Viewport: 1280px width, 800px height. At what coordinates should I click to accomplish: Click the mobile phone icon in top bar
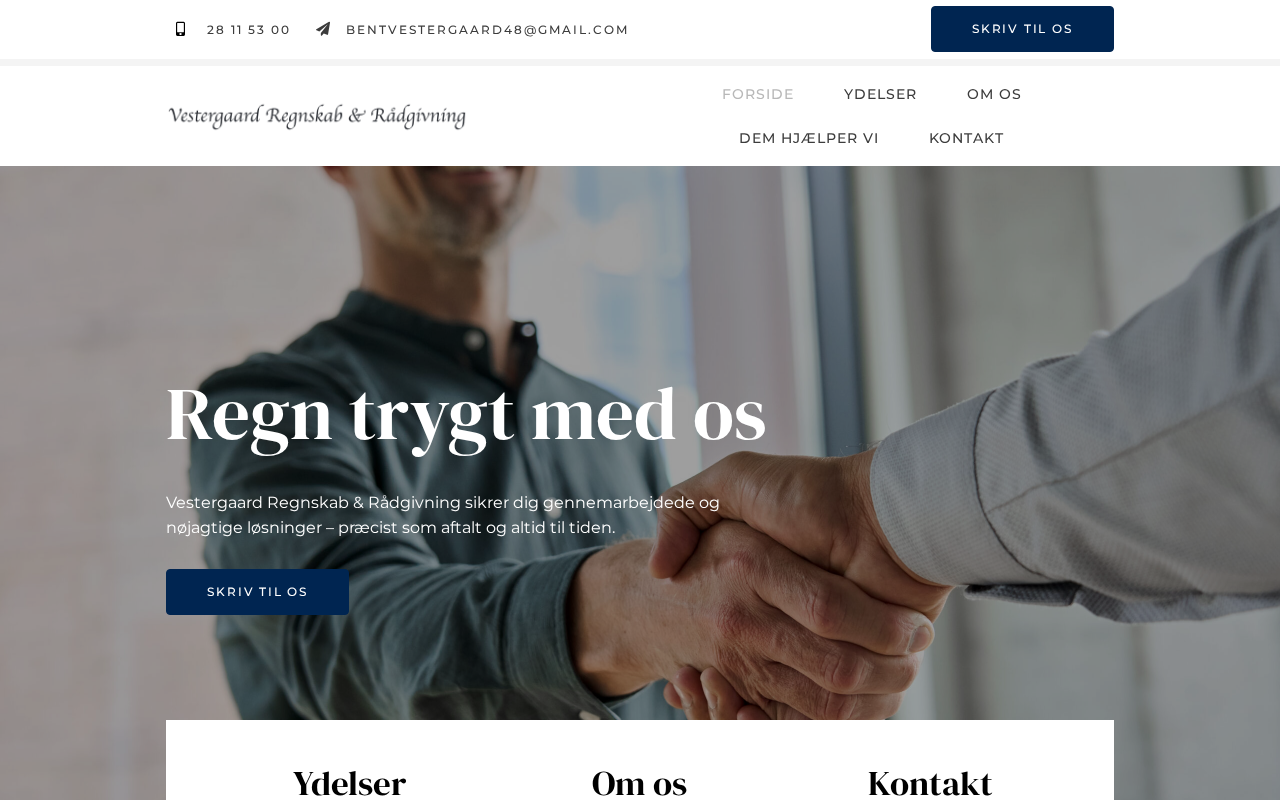[180, 29]
